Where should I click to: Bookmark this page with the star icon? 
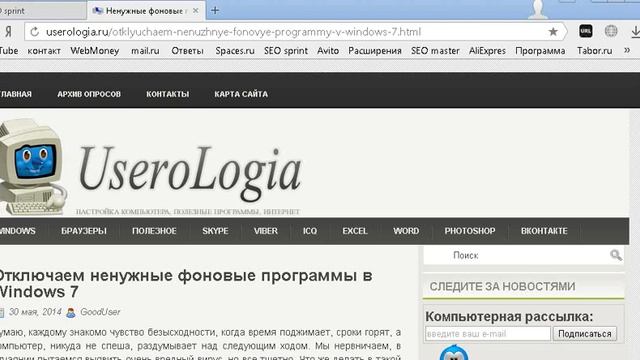coord(553,32)
